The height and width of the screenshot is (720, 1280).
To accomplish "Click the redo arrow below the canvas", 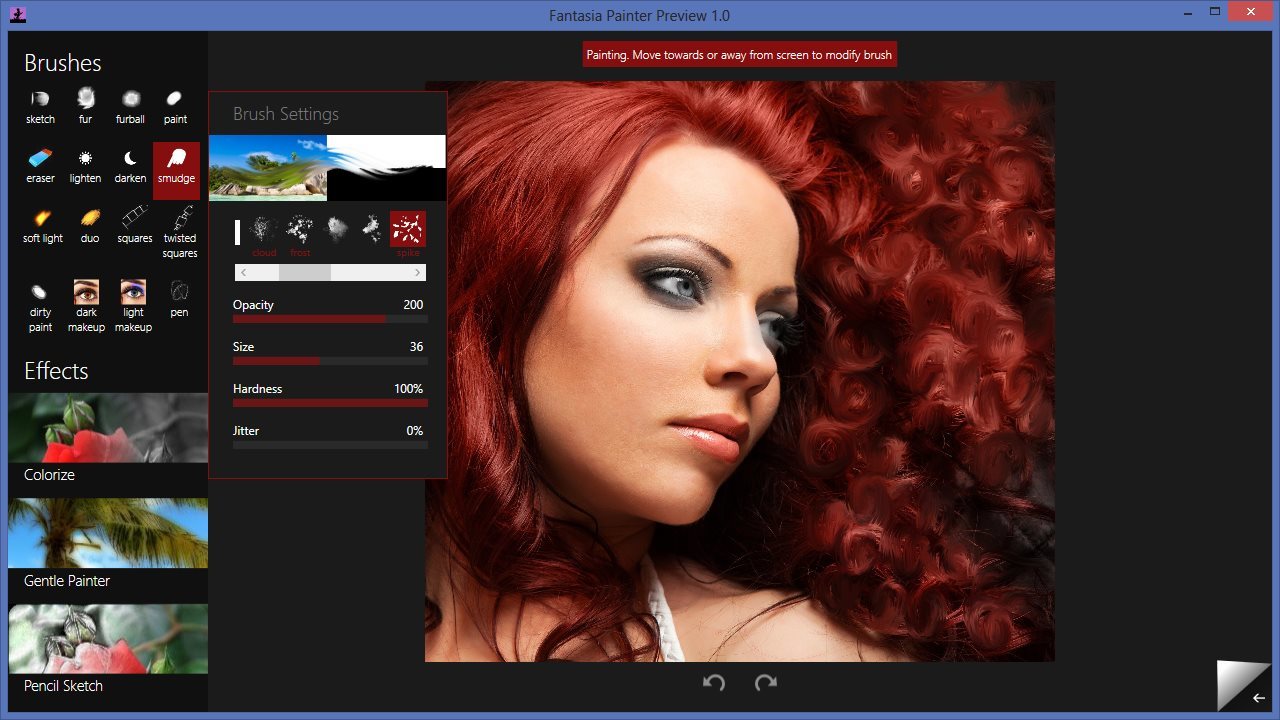I will click(x=766, y=683).
